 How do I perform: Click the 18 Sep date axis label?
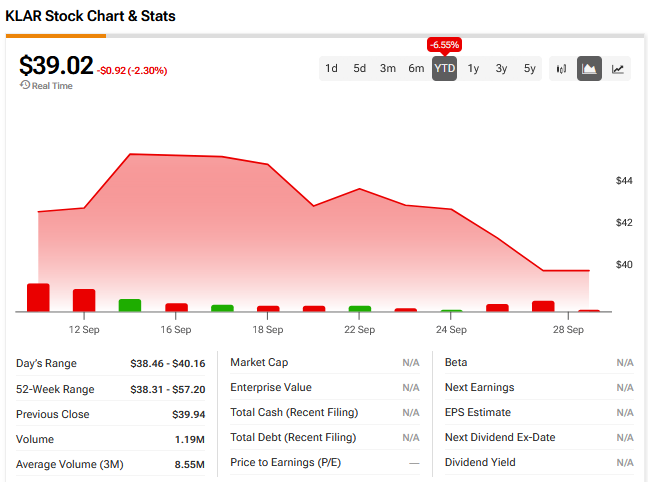coord(268,330)
